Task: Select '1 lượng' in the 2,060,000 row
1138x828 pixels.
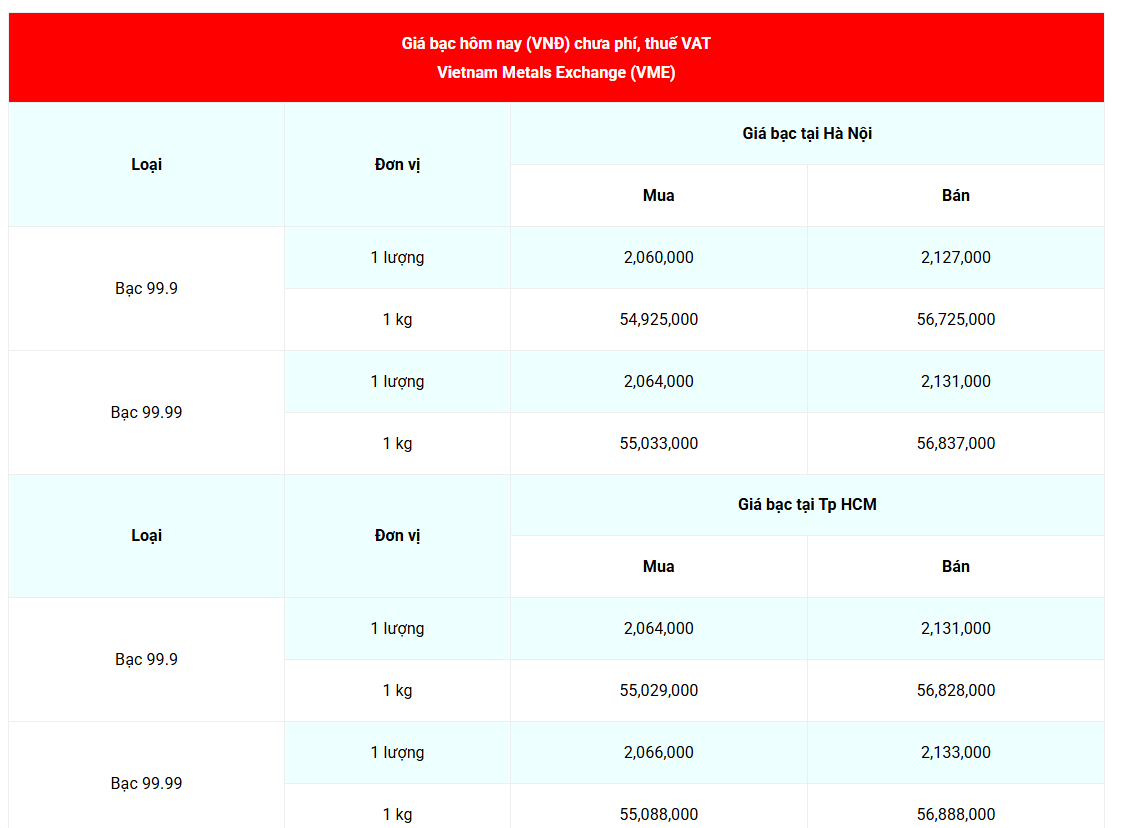Action: click(x=397, y=258)
